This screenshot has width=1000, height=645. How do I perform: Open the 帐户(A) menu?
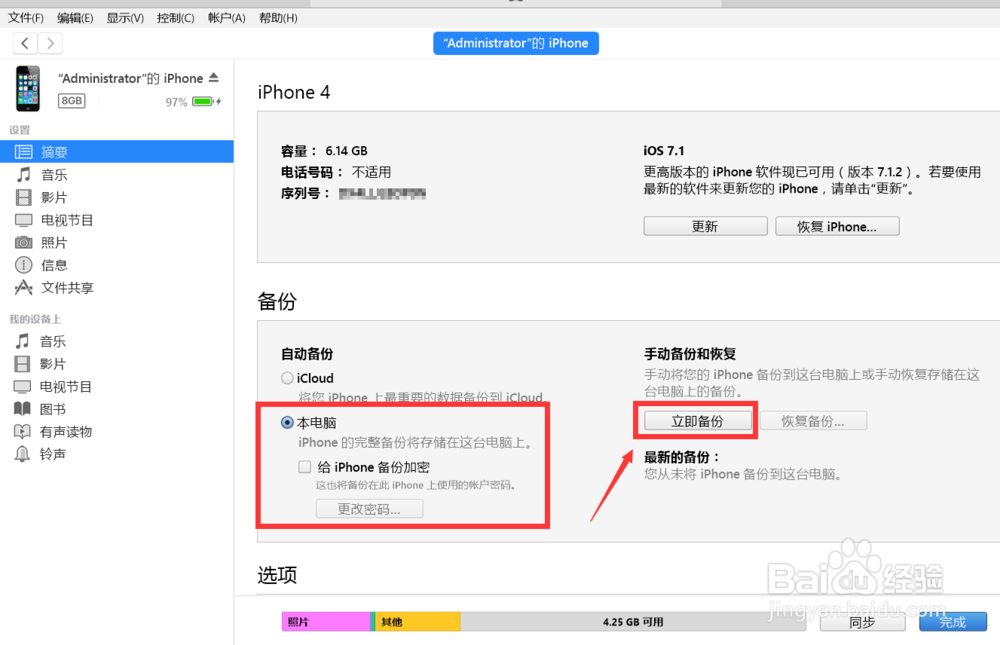[x=226, y=18]
